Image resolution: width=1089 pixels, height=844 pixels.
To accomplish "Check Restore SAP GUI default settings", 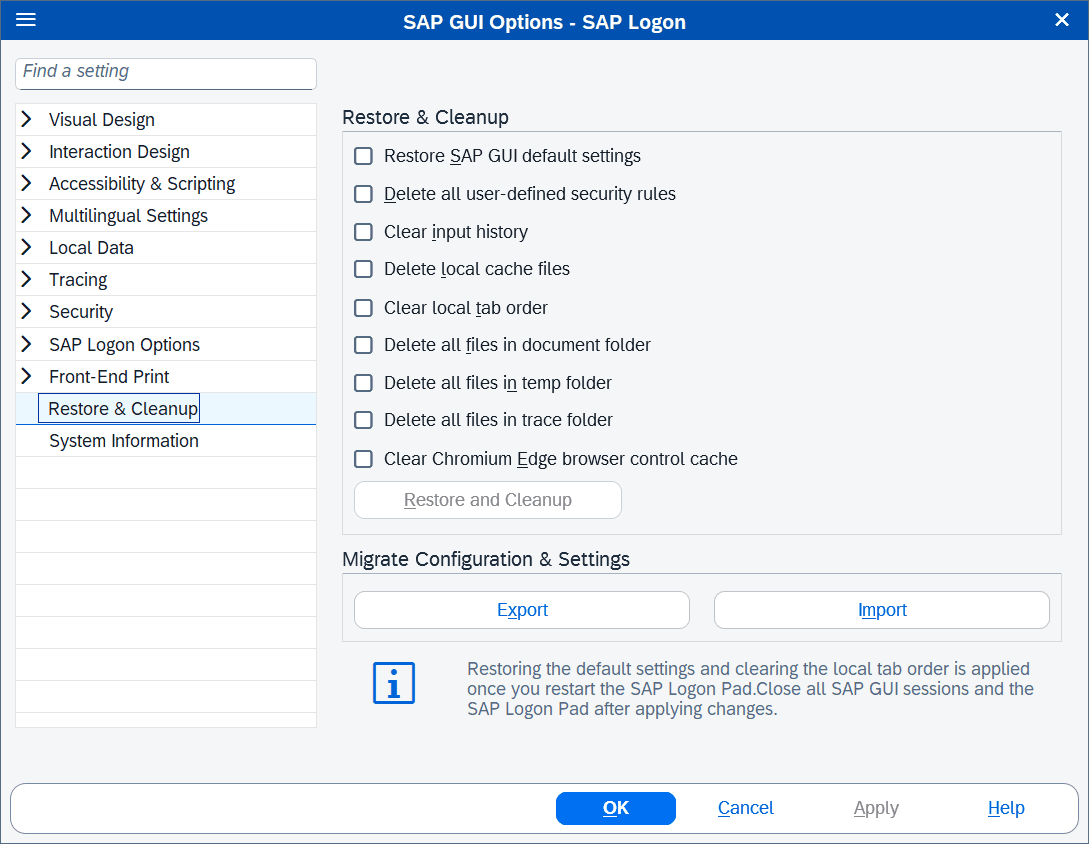I will point(363,156).
